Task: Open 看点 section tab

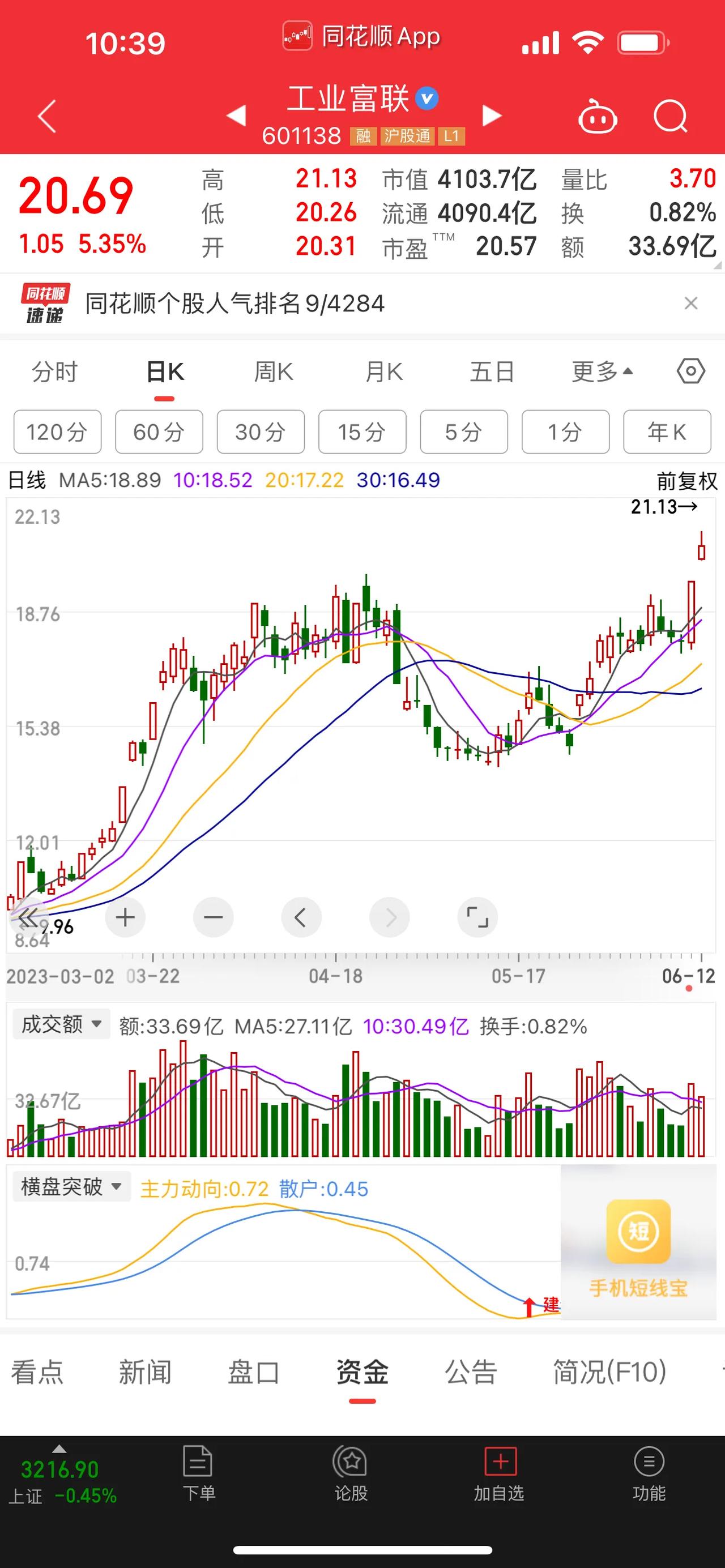Action: 37,1372
